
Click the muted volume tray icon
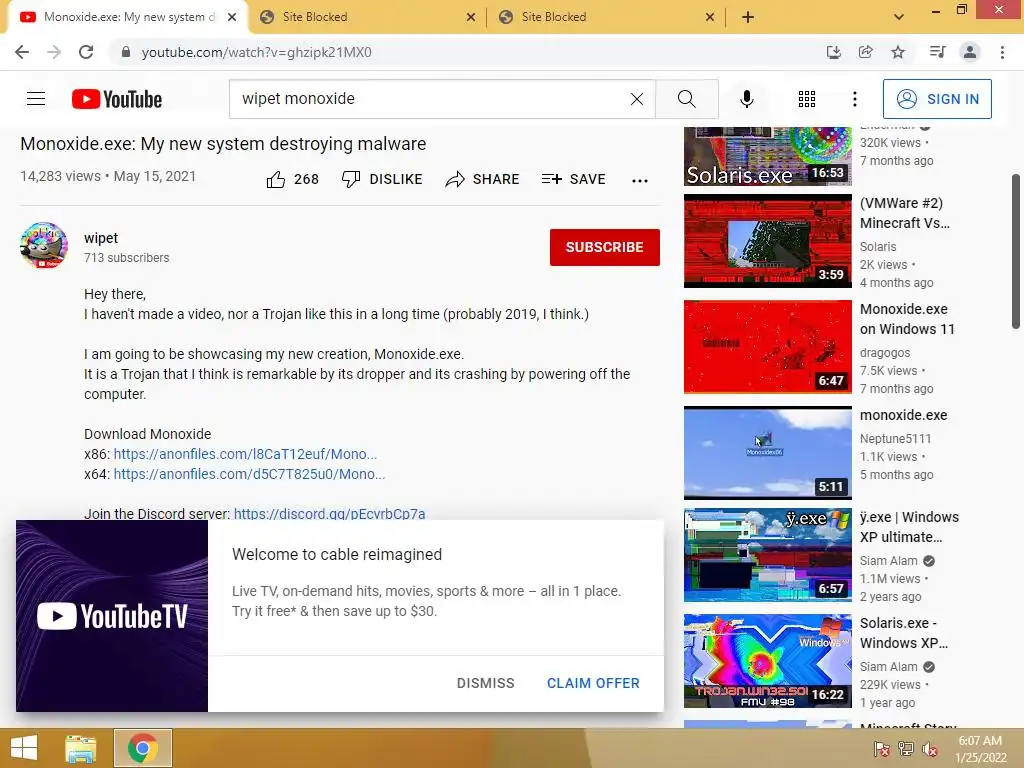click(930, 749)
